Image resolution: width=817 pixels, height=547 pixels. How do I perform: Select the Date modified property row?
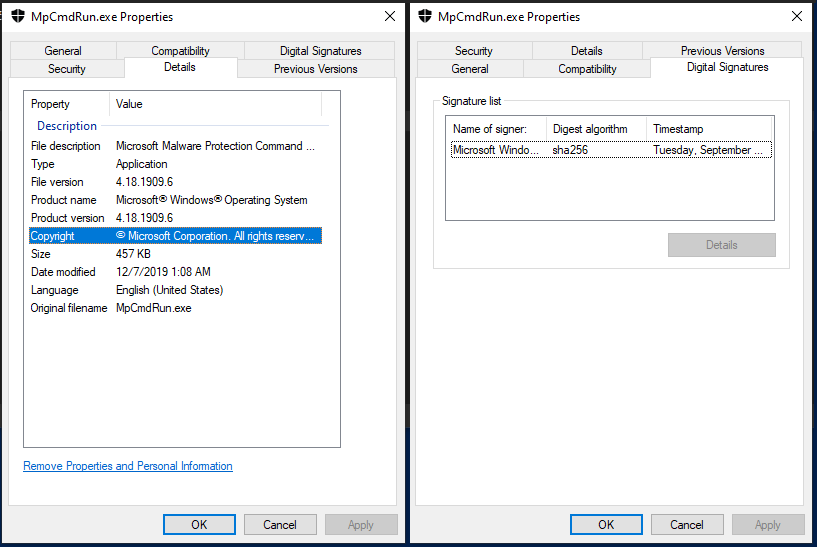(x=175, y=271)
